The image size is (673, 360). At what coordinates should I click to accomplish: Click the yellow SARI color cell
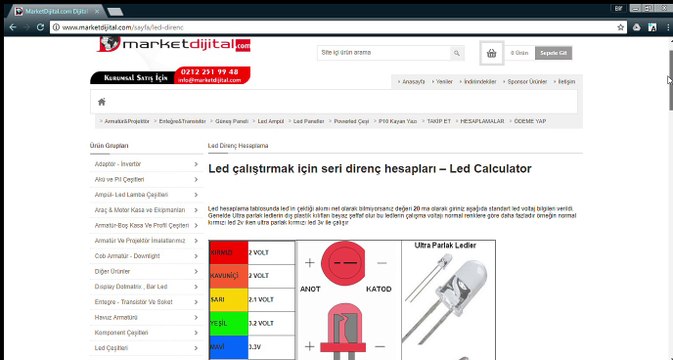(228, 299)
